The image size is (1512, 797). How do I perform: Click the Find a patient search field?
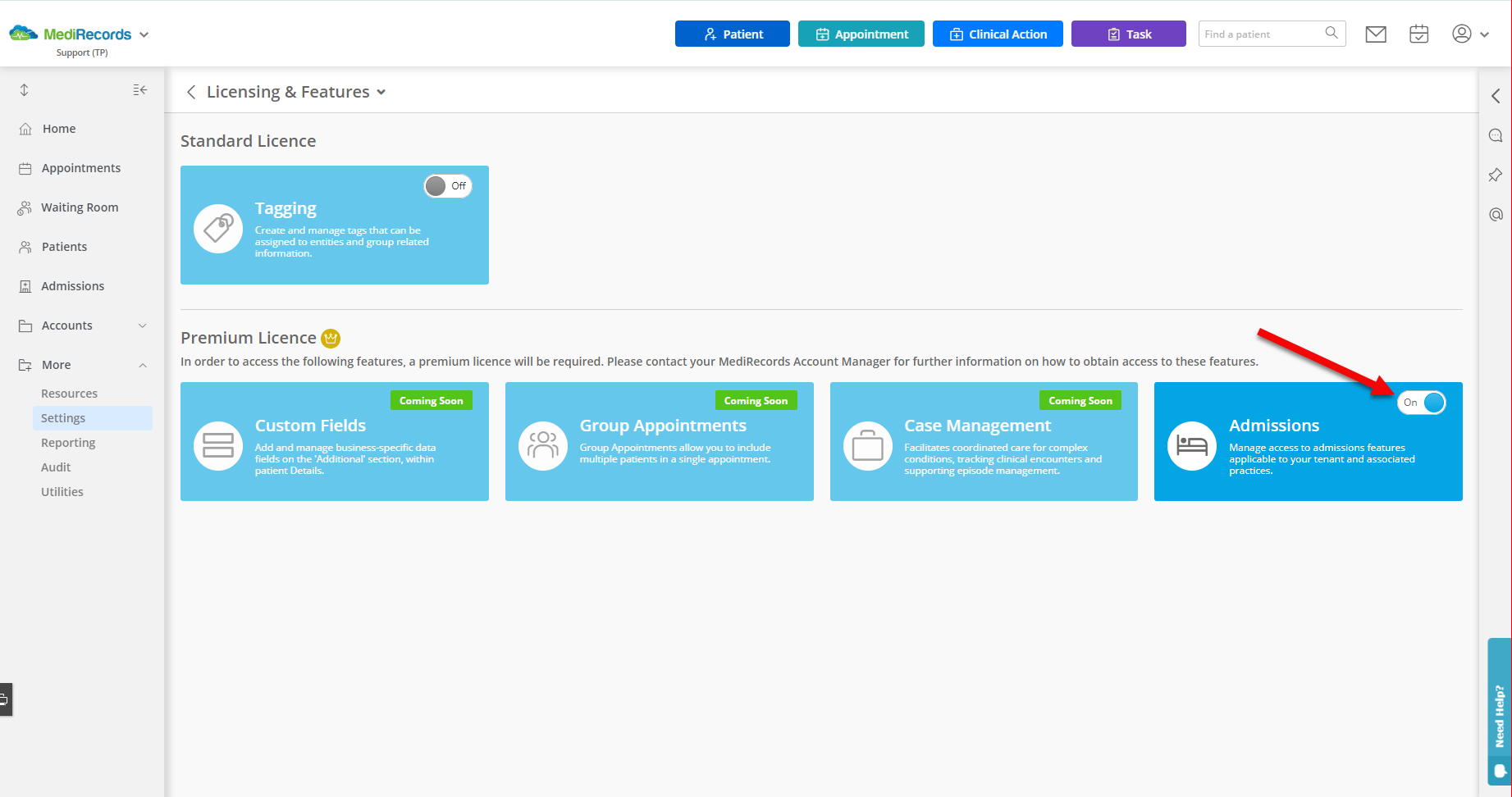1259,34
